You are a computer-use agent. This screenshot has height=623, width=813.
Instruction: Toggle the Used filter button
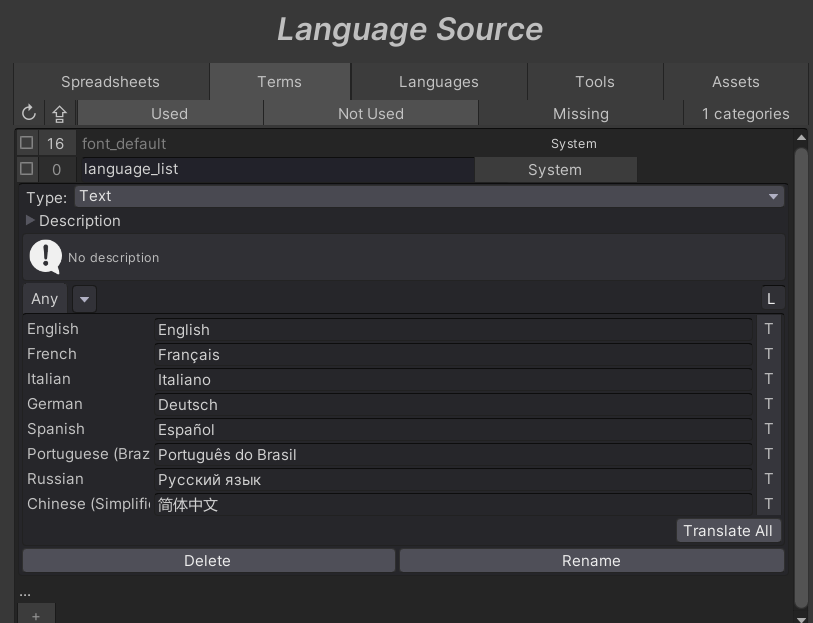click(x=169, y=113)
